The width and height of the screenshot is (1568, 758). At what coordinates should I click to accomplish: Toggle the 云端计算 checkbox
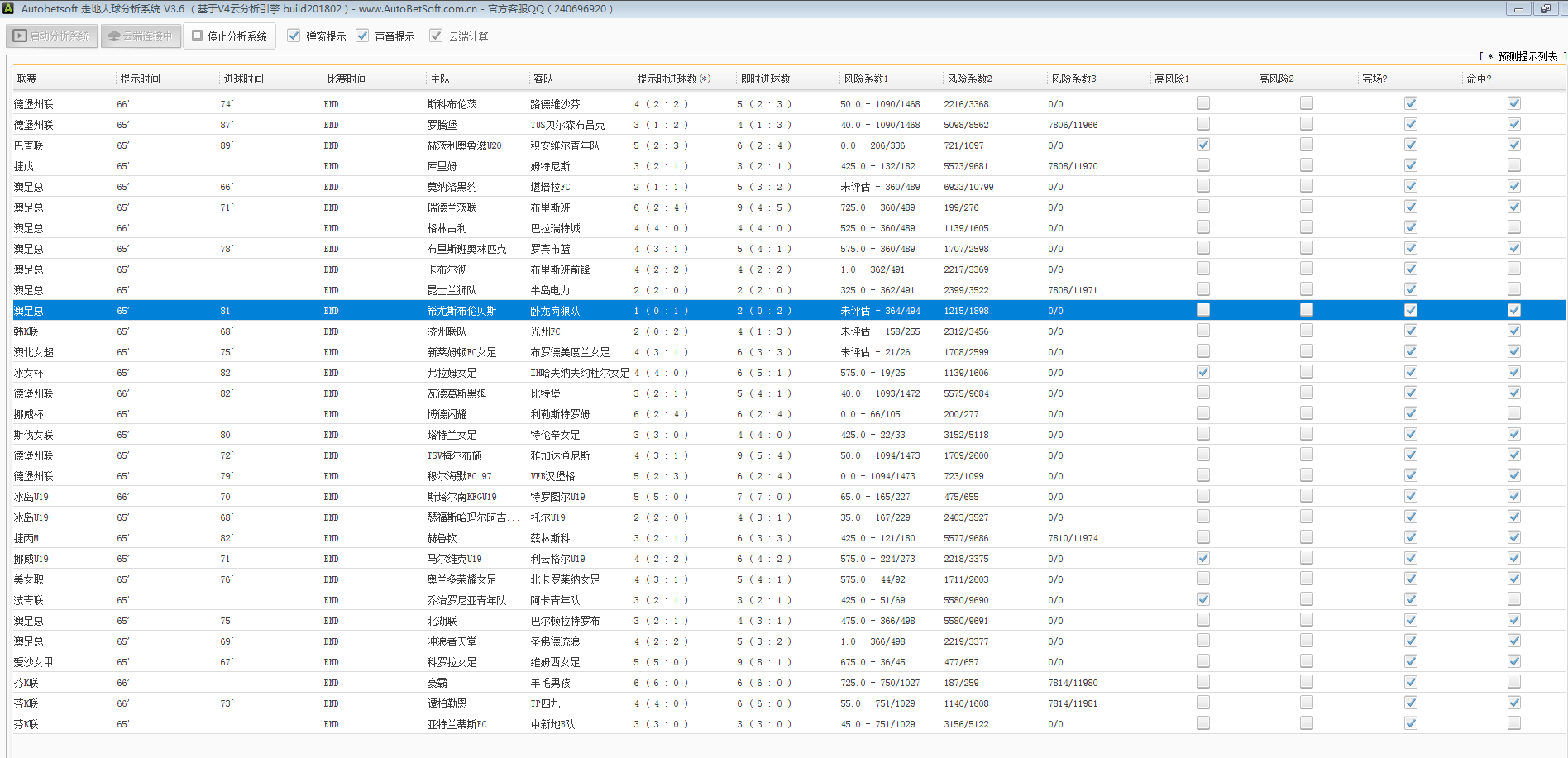(x=436, y=36)
